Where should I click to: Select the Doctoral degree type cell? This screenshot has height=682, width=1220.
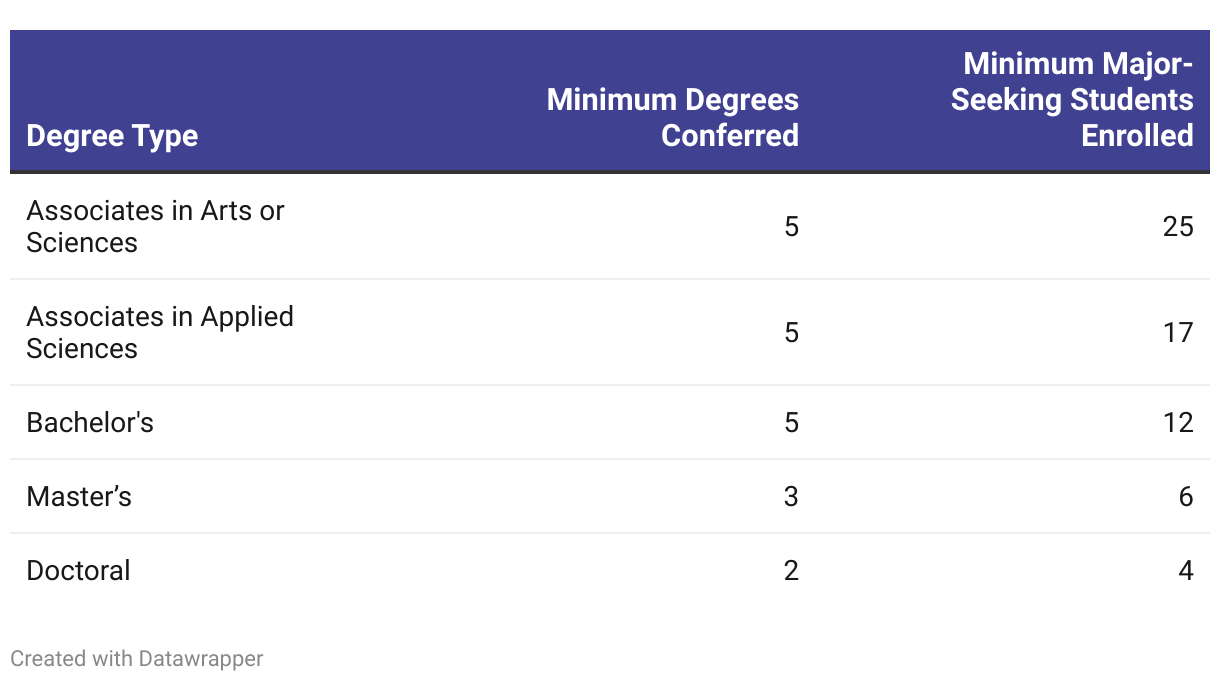78,571
